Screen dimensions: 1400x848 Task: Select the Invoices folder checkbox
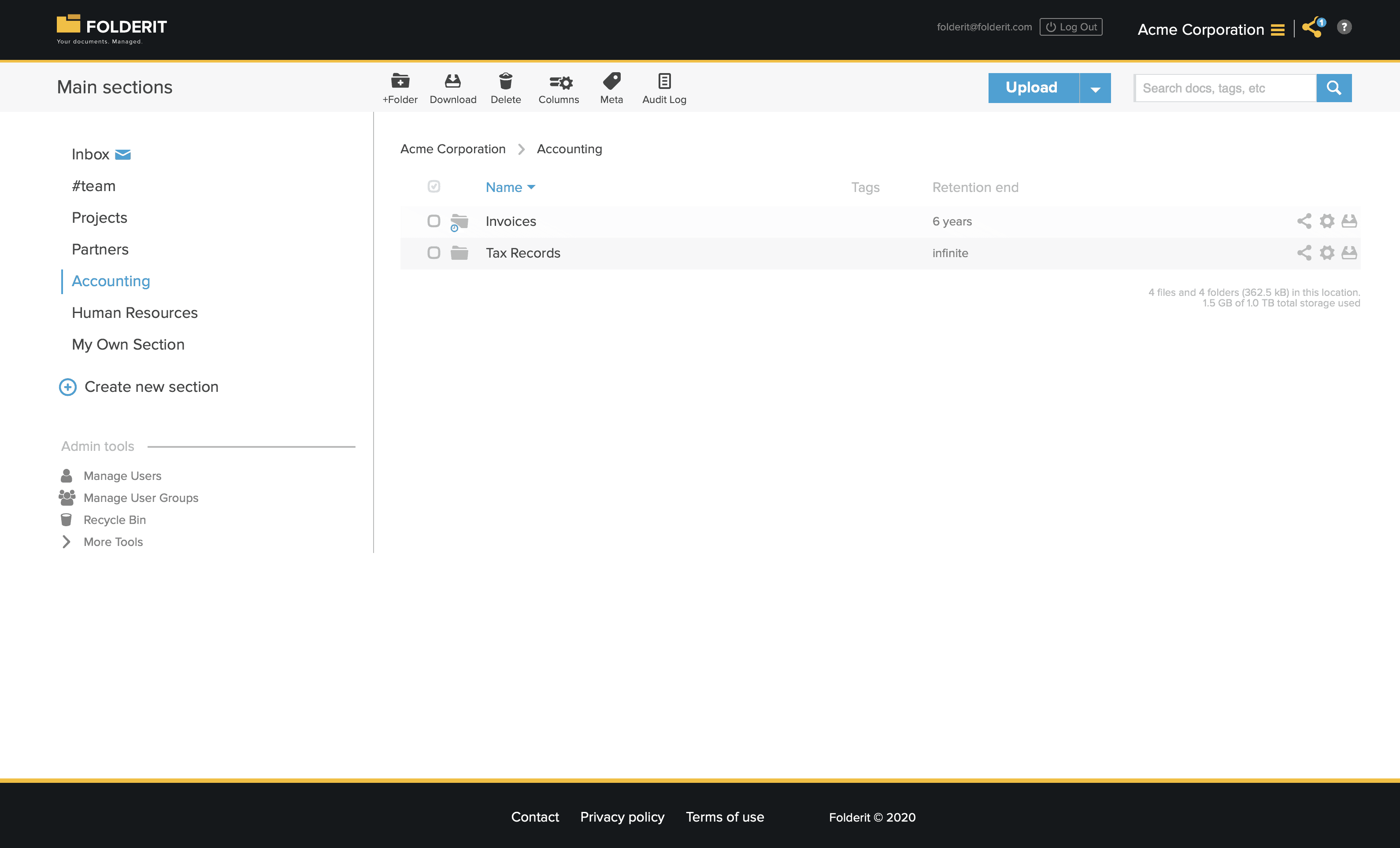pyautogui.click(x=433, y=221)
